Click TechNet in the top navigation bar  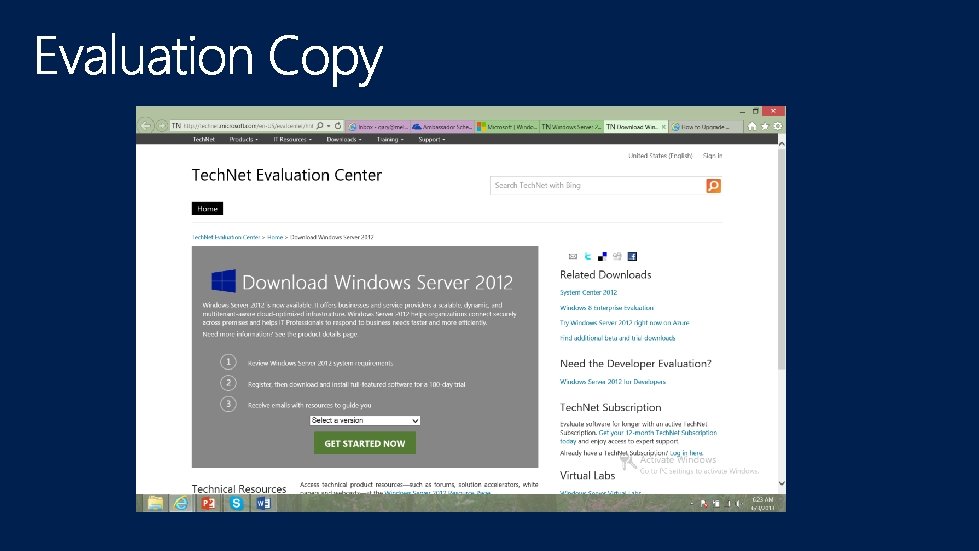pos(204,139)
